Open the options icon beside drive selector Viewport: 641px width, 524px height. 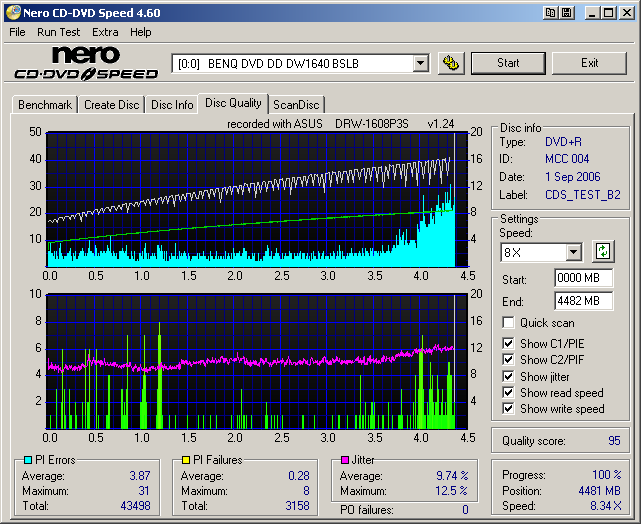coord(451,63)
